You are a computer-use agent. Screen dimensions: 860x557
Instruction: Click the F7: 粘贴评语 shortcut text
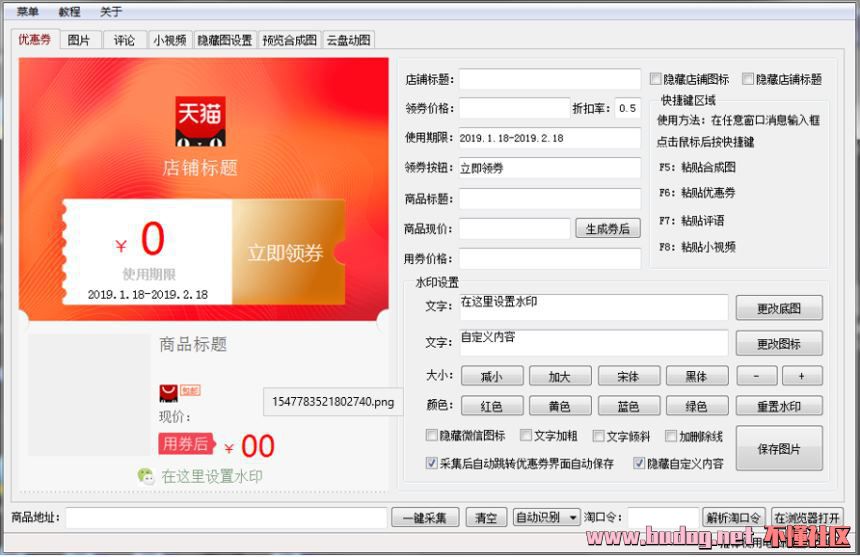(x=692, y=220)
